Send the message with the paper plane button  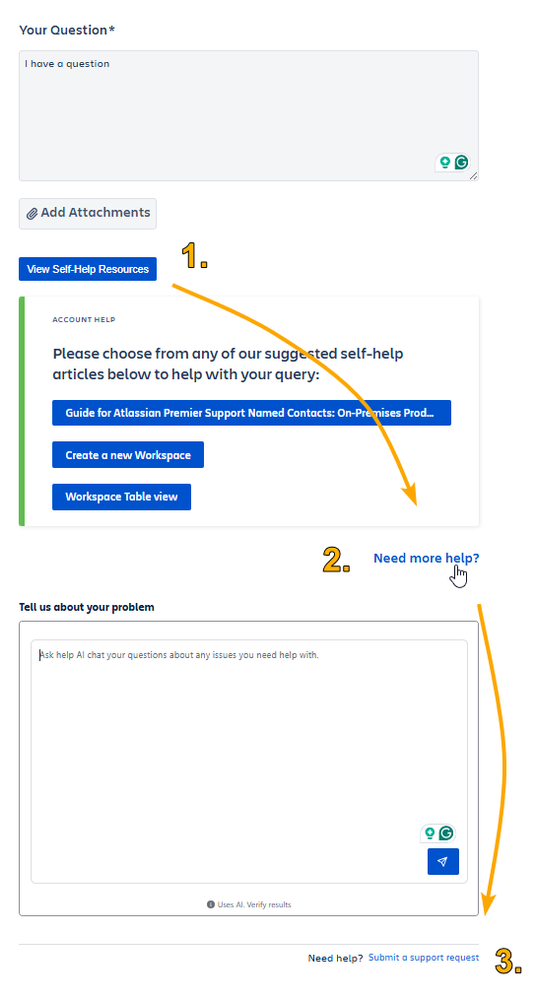(443, 861)
